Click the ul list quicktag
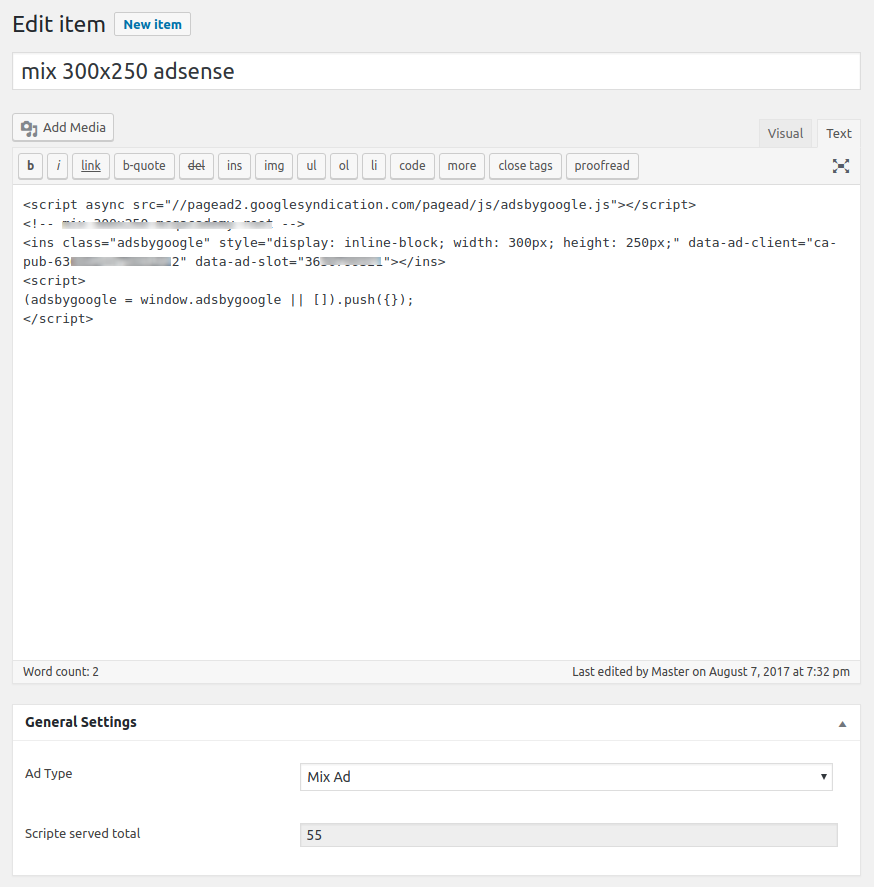874x887 pixels. click(311, 166)
